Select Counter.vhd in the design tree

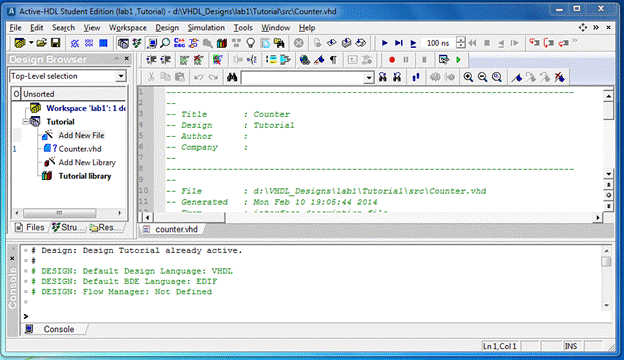coord(80,149)
